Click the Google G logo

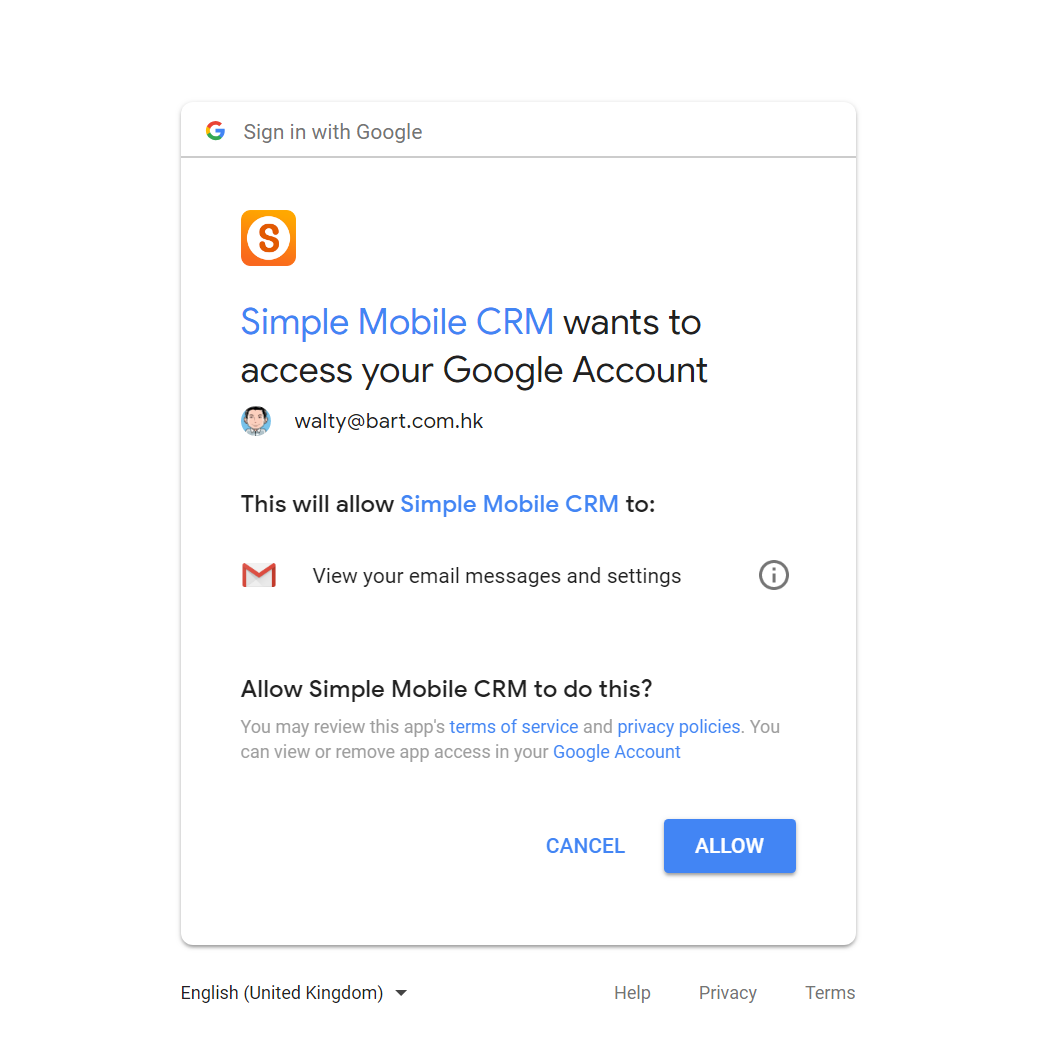click(215, 131)
